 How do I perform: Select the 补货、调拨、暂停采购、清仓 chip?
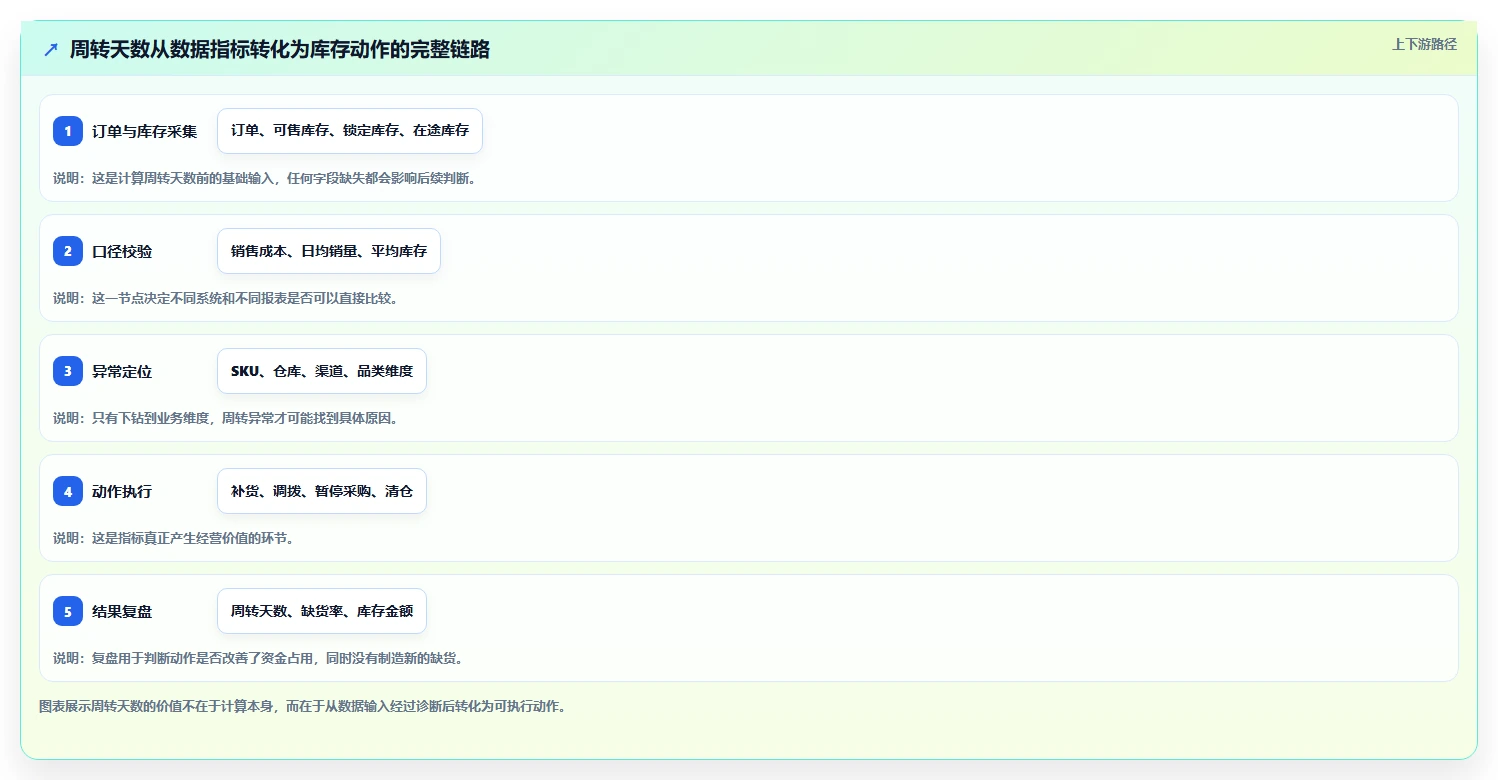point(322,491)
